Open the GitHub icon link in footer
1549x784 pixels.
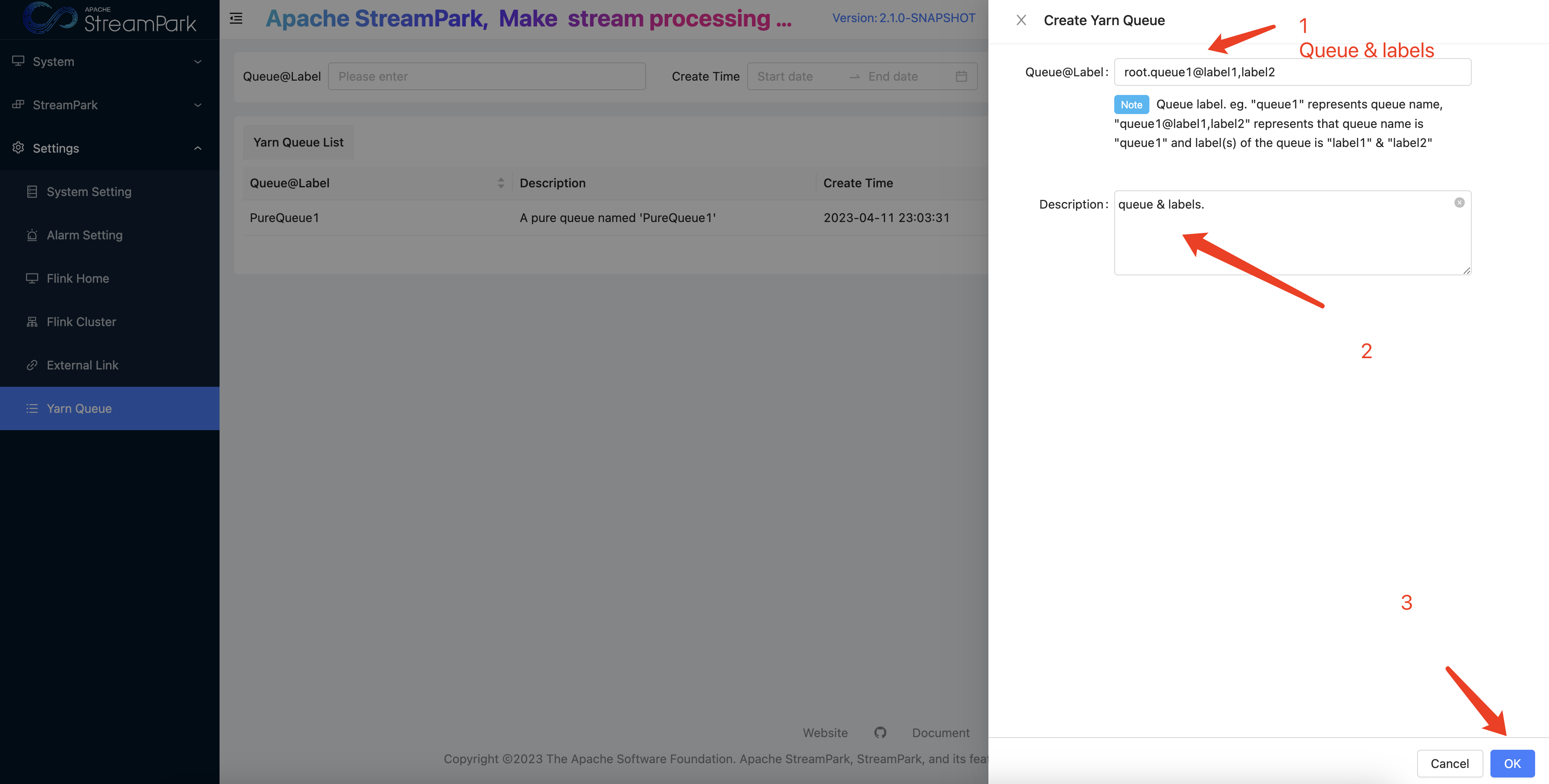880,732
